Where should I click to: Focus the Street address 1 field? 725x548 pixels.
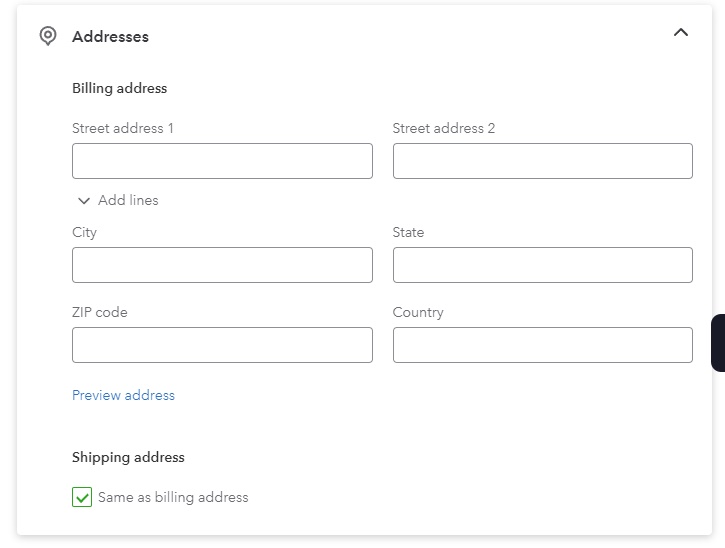pos(222,161)
